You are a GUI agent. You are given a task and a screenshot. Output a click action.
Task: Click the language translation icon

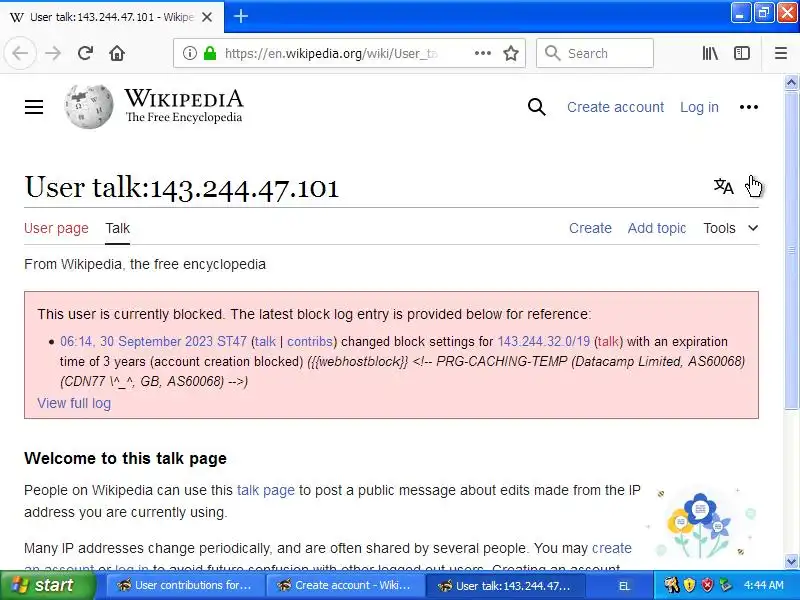pyautogui.click(x=723, y=186)
